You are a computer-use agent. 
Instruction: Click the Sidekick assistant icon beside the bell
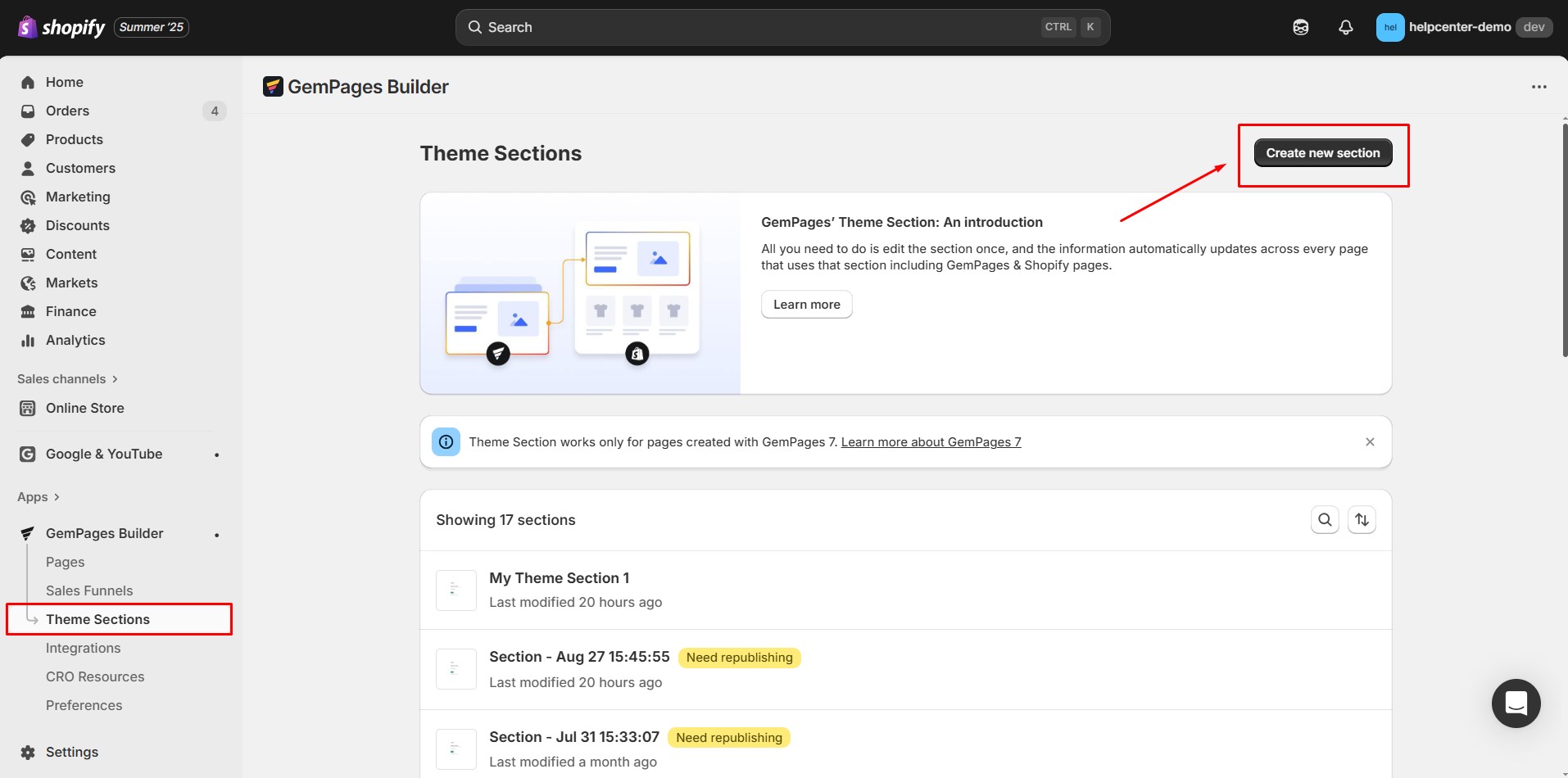pos(1301,26)
